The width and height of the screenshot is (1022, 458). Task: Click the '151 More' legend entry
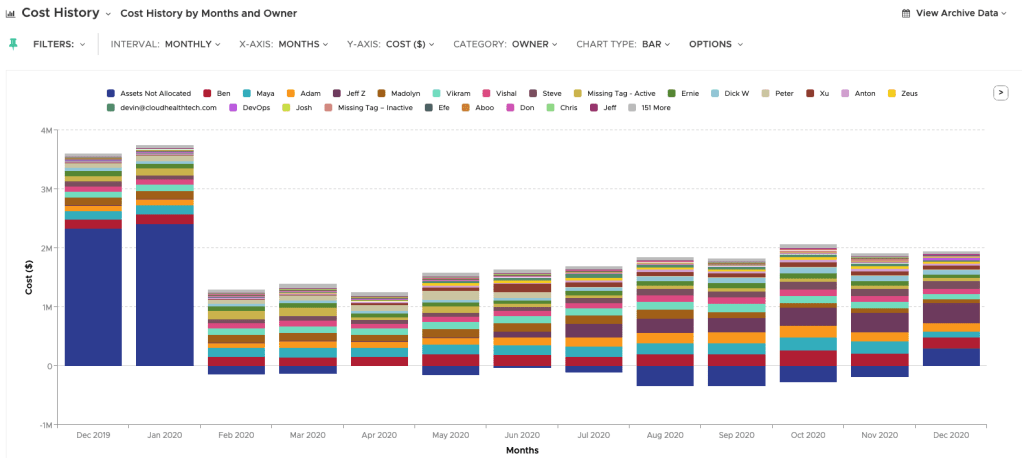655,107
